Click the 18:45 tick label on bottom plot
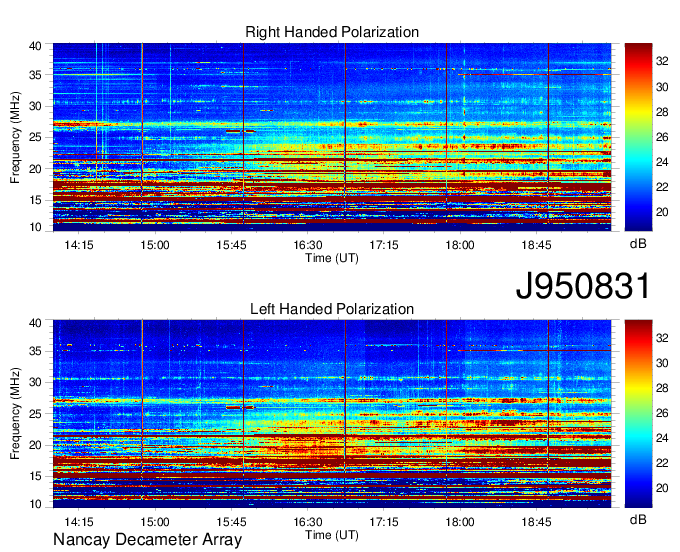680x552 pixels. click(536, 522)
